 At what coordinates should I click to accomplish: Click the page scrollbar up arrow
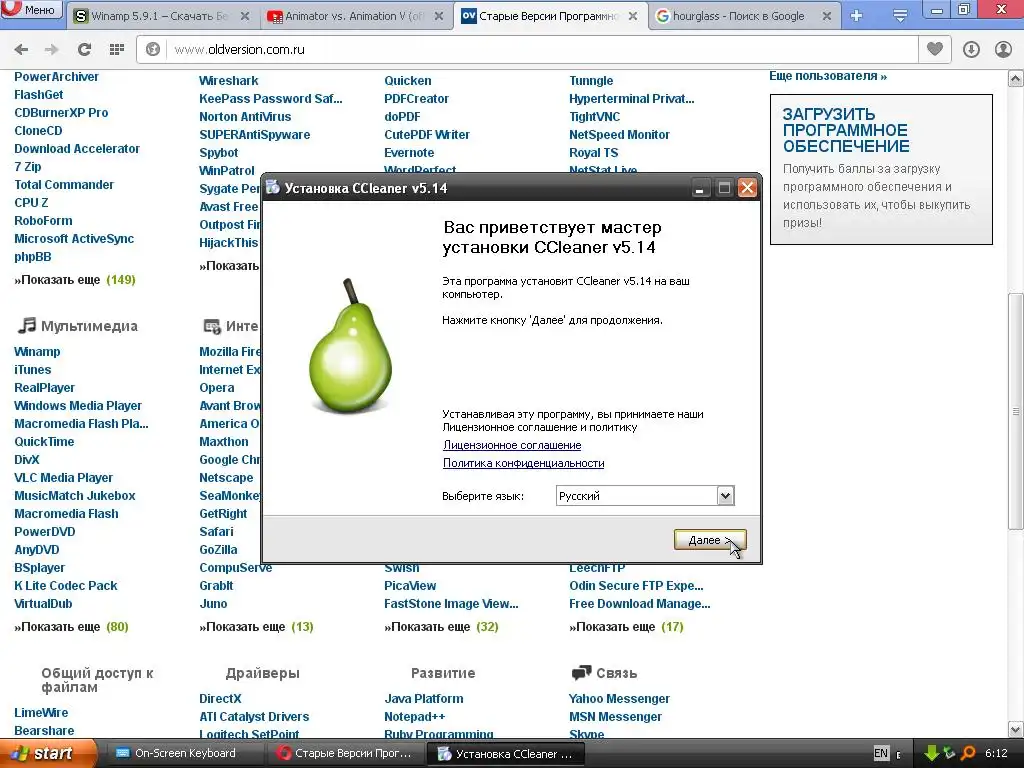click(x=1016, y=79)
